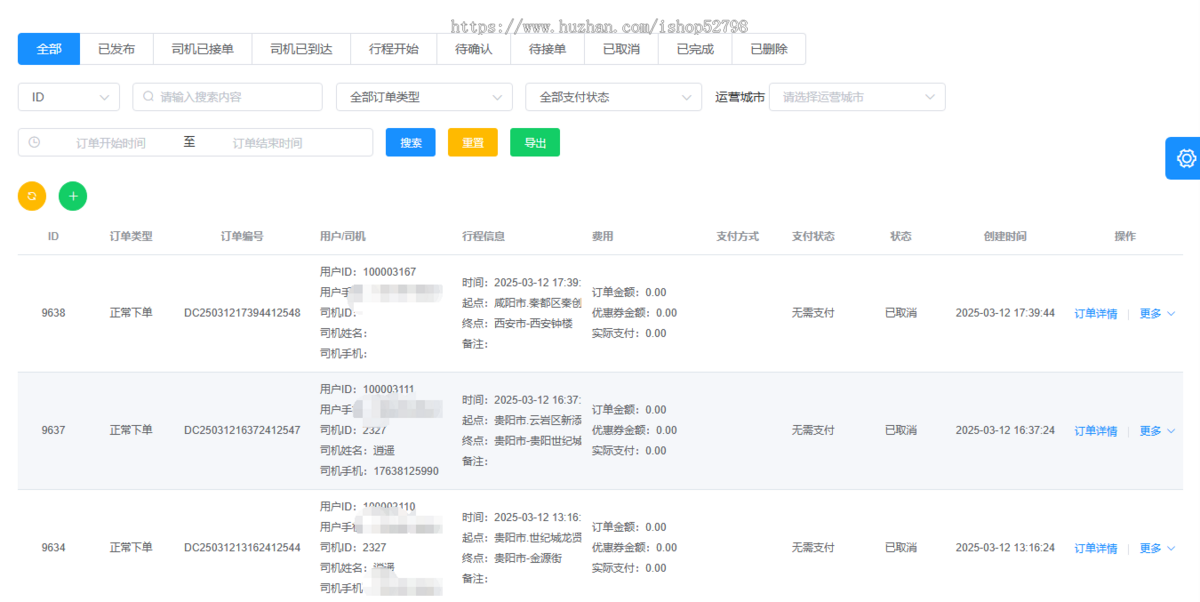This screenshot has width=1200, height=602.
Task: Switch to the 待接单 tab
Action: [547, 48]
